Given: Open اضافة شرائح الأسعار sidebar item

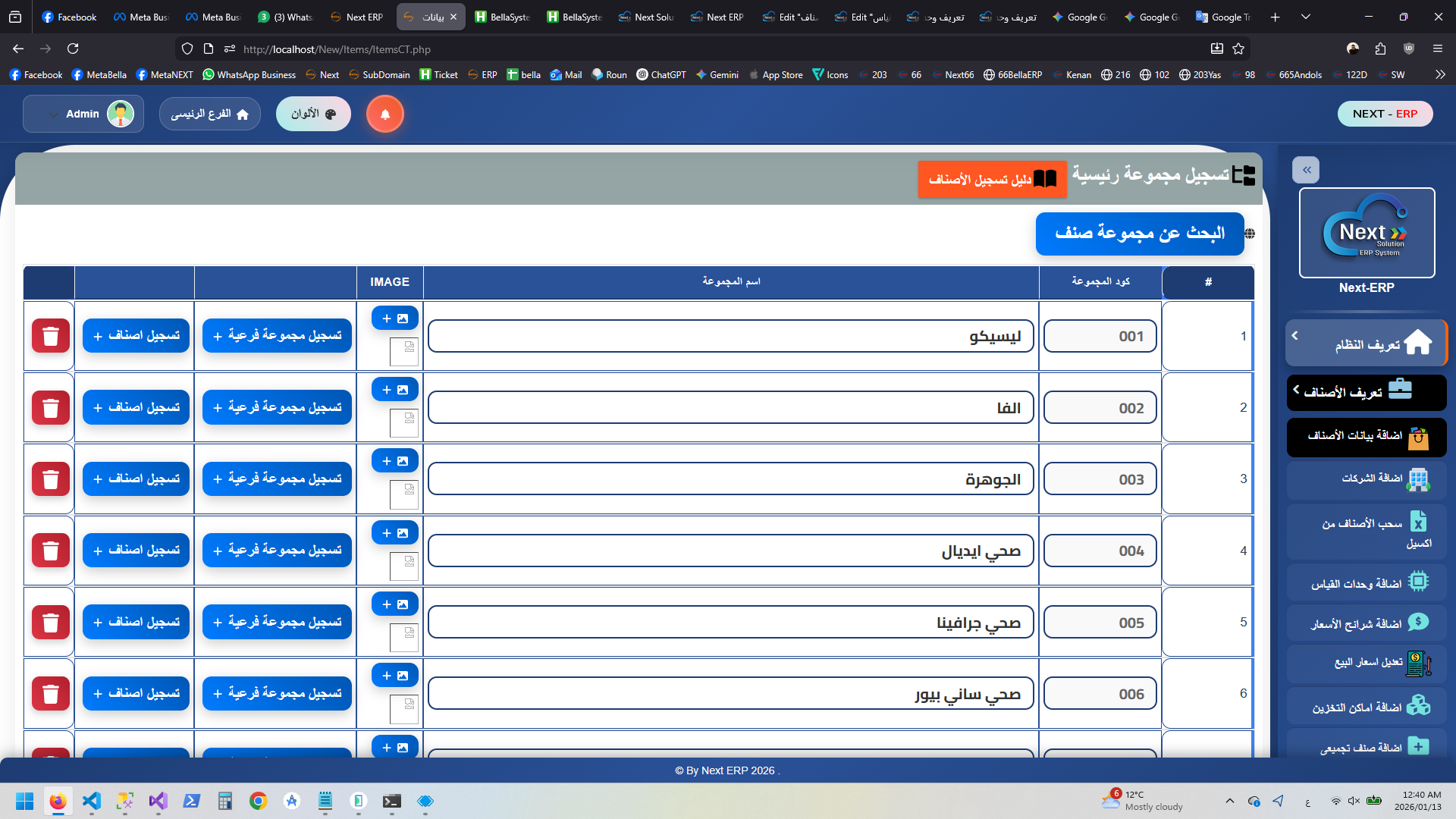Looking at the screenshot, I should tap(1367, 623).
